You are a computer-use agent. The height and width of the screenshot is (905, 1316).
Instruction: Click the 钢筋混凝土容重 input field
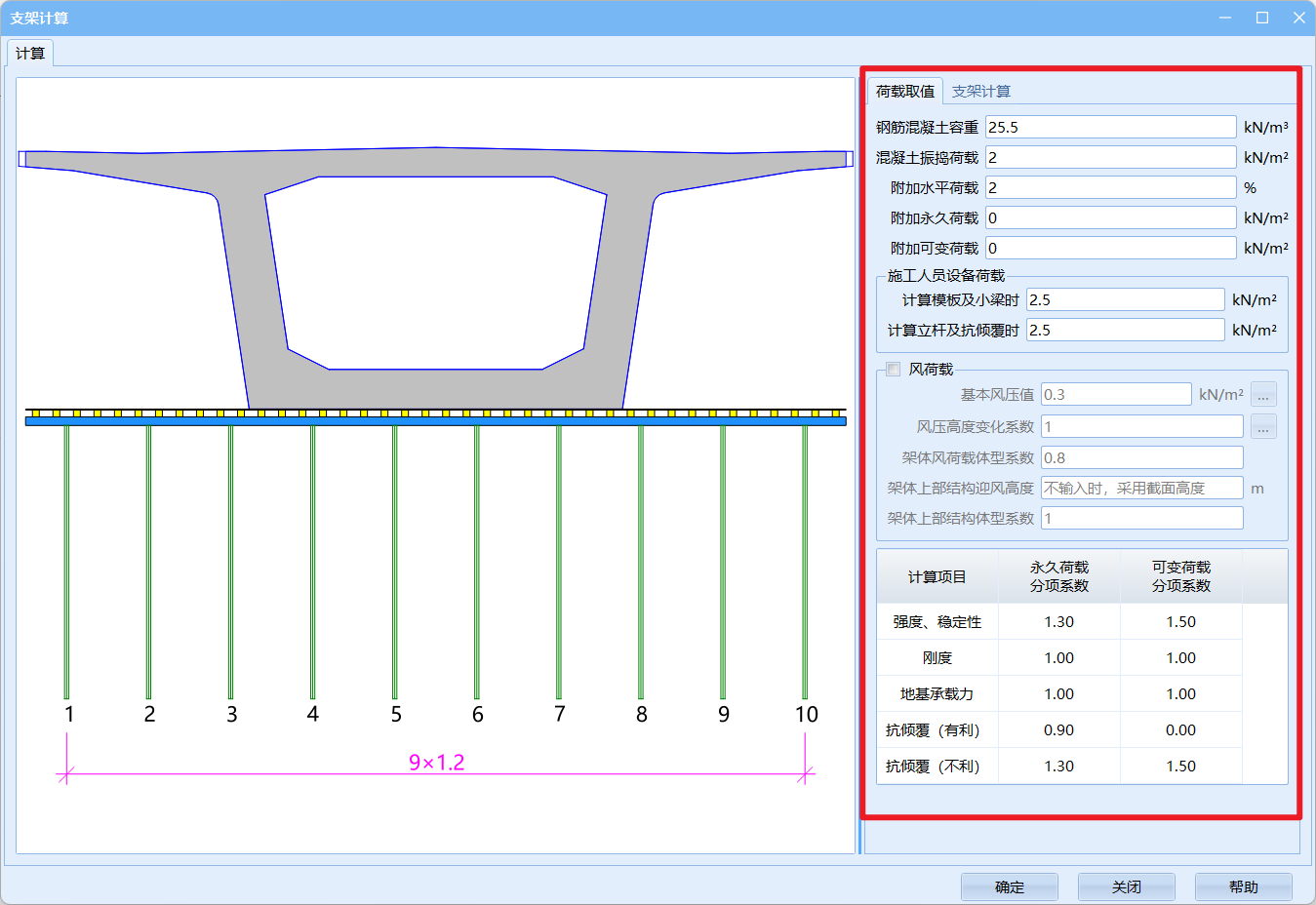coord(1110,128)
